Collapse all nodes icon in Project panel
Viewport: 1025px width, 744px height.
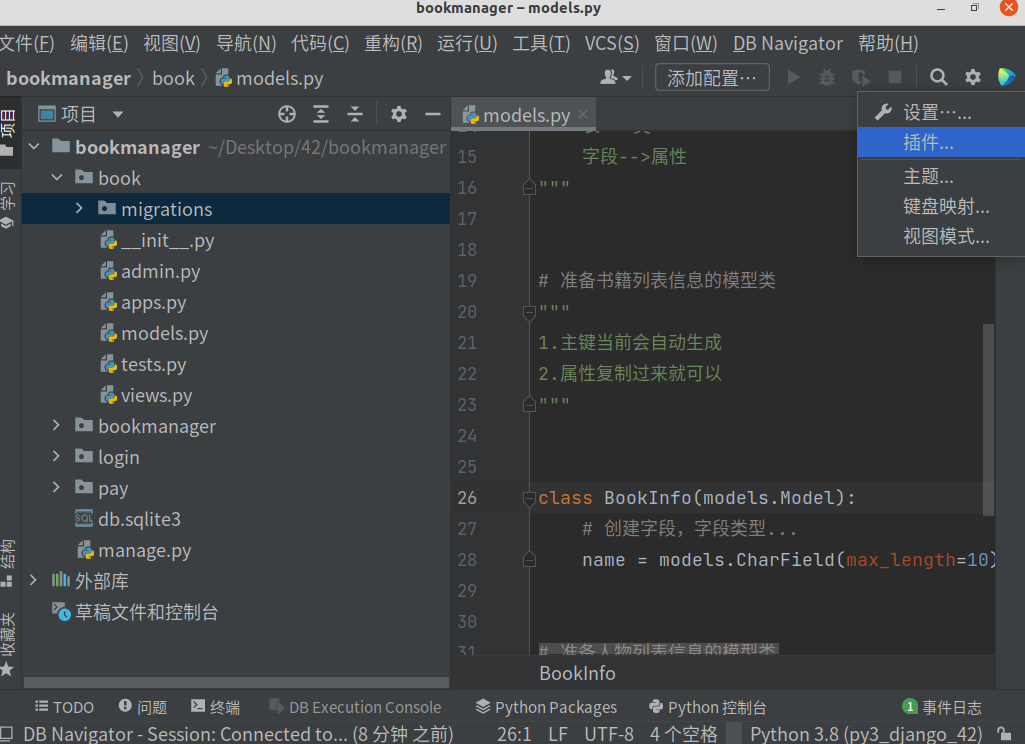354,114
